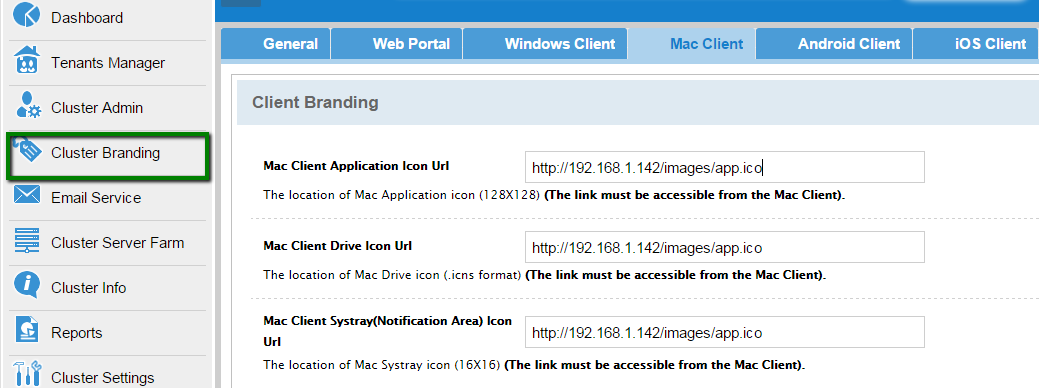Click the Cluster Server Farm icon
The image size is (1039, 388).
pyautogui.click(x=27, y=241)
